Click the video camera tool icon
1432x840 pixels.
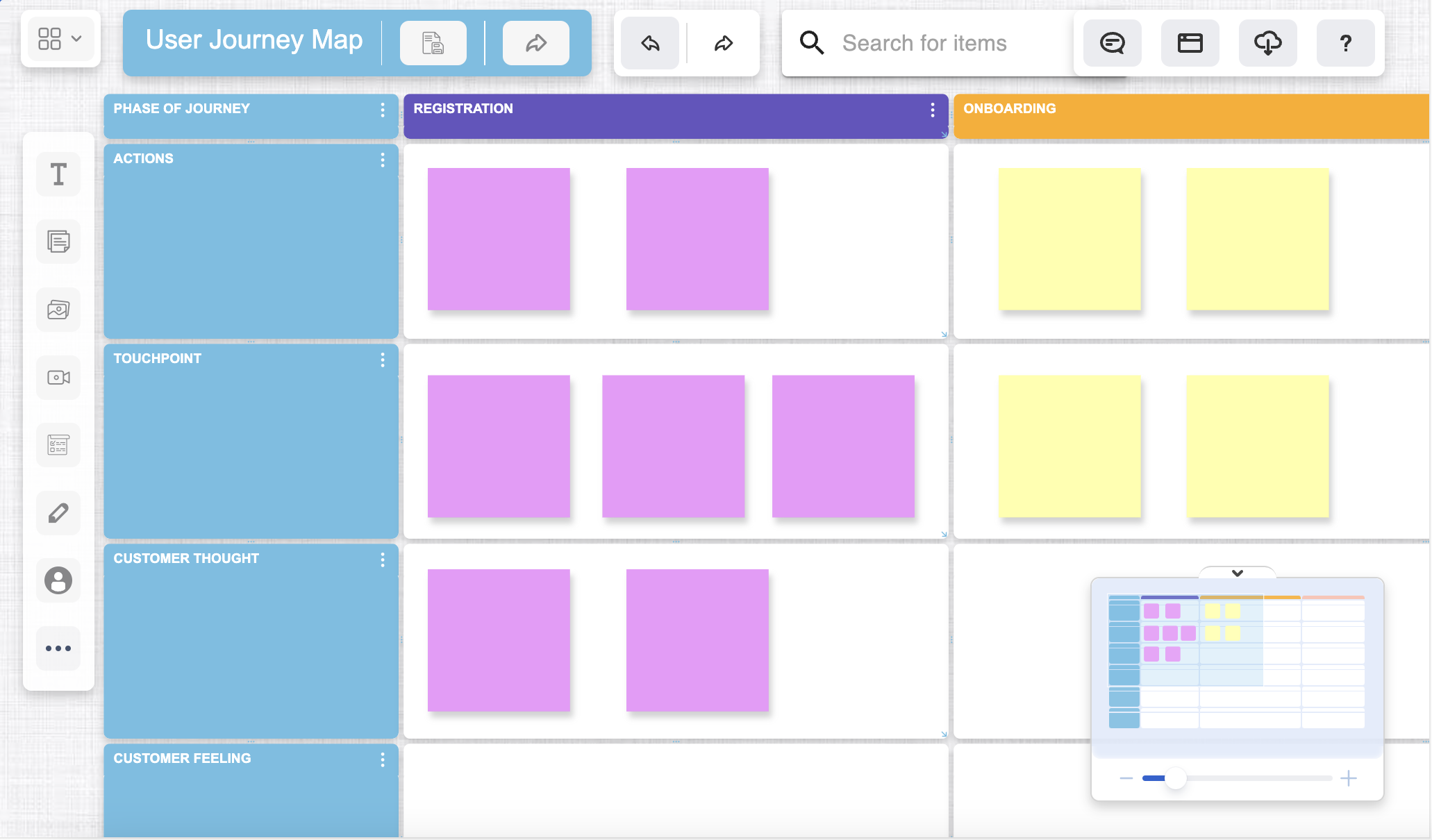(58, 378)
